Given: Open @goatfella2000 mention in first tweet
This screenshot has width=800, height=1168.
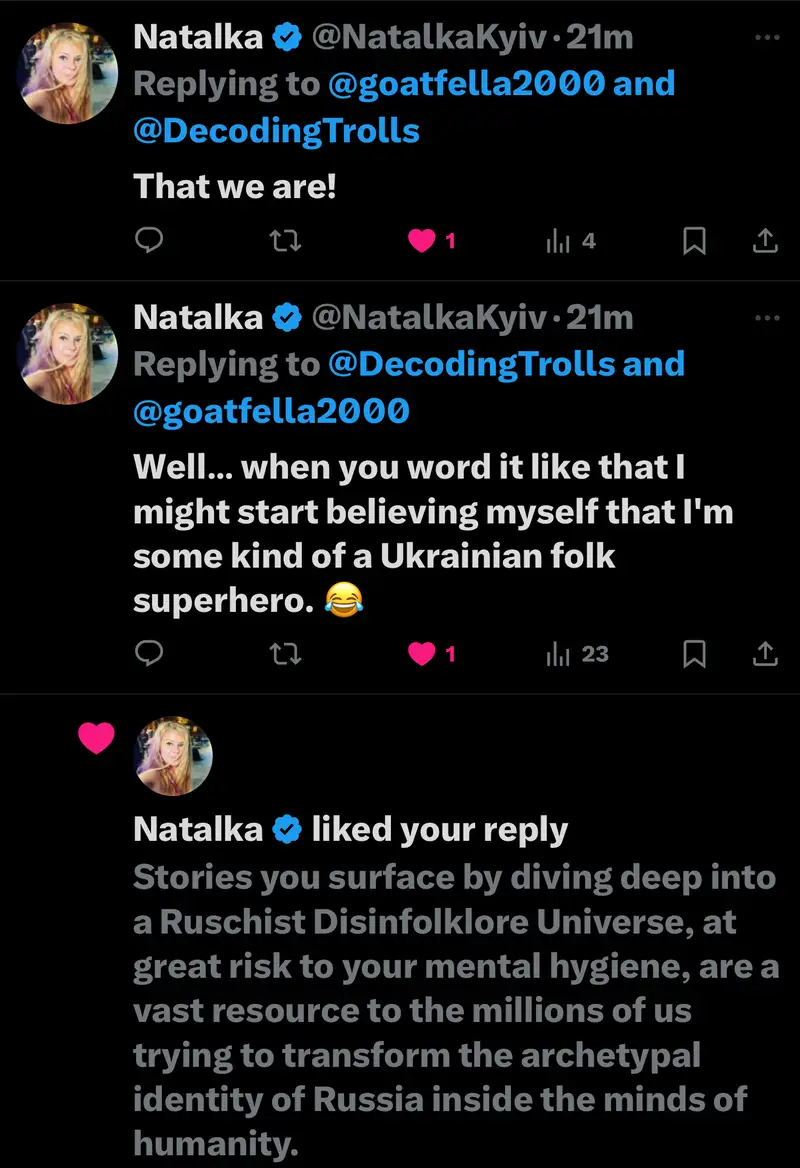Looking at the screenshot, I should pyautogui.click(x=466, y=84).
